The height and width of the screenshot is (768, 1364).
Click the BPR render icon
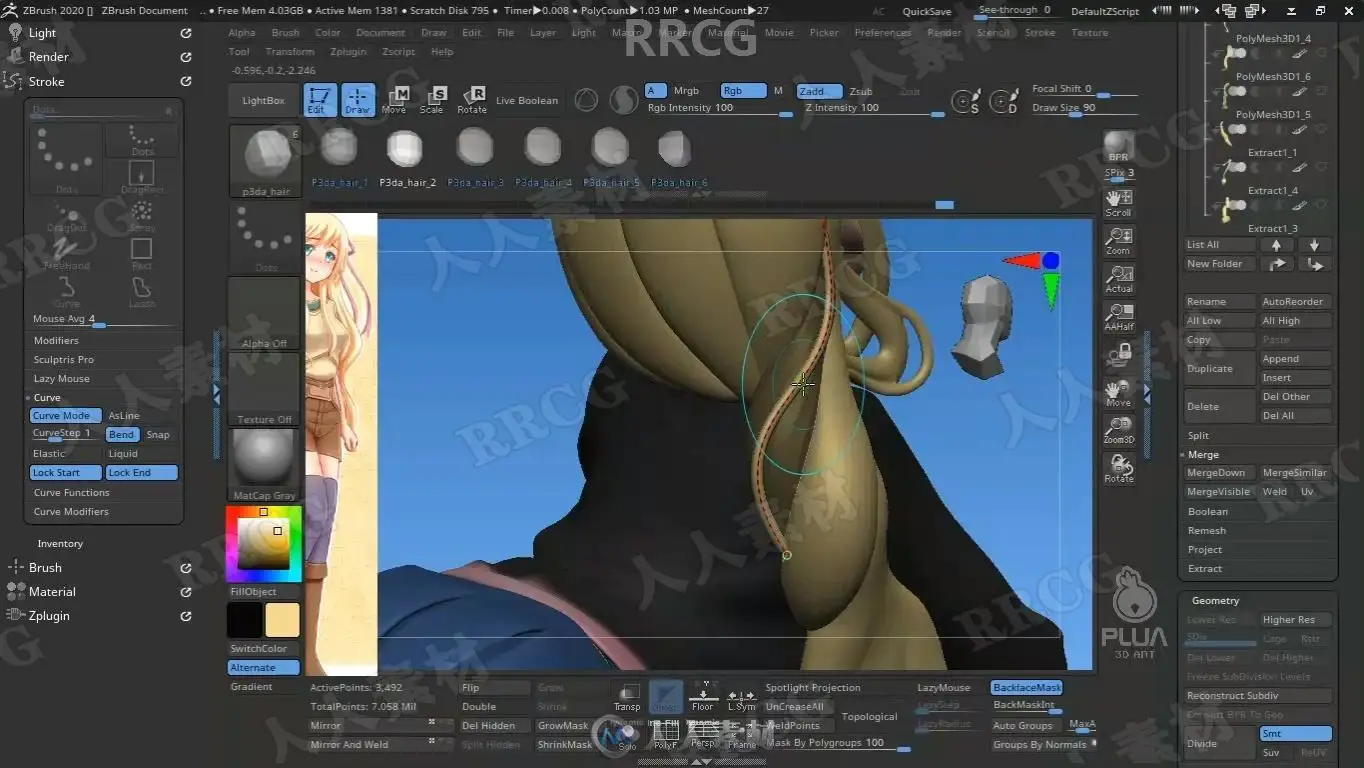coord(1119,147)
